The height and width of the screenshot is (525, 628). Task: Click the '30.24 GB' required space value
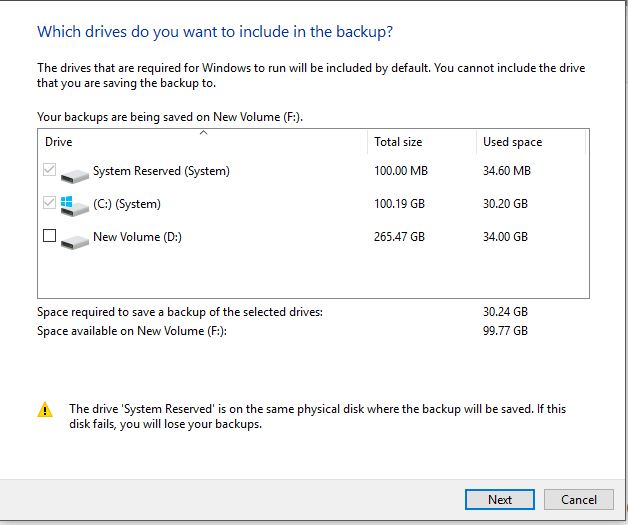click(505, 312)
